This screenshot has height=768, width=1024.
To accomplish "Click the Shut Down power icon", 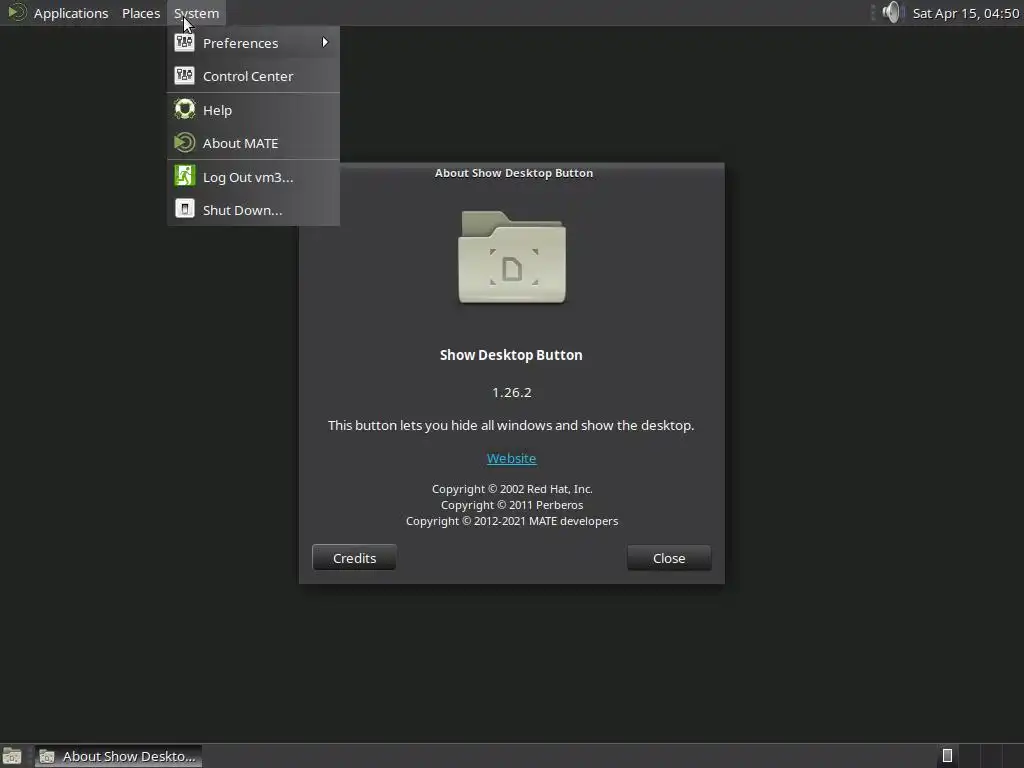I will [x=184, y=209].
